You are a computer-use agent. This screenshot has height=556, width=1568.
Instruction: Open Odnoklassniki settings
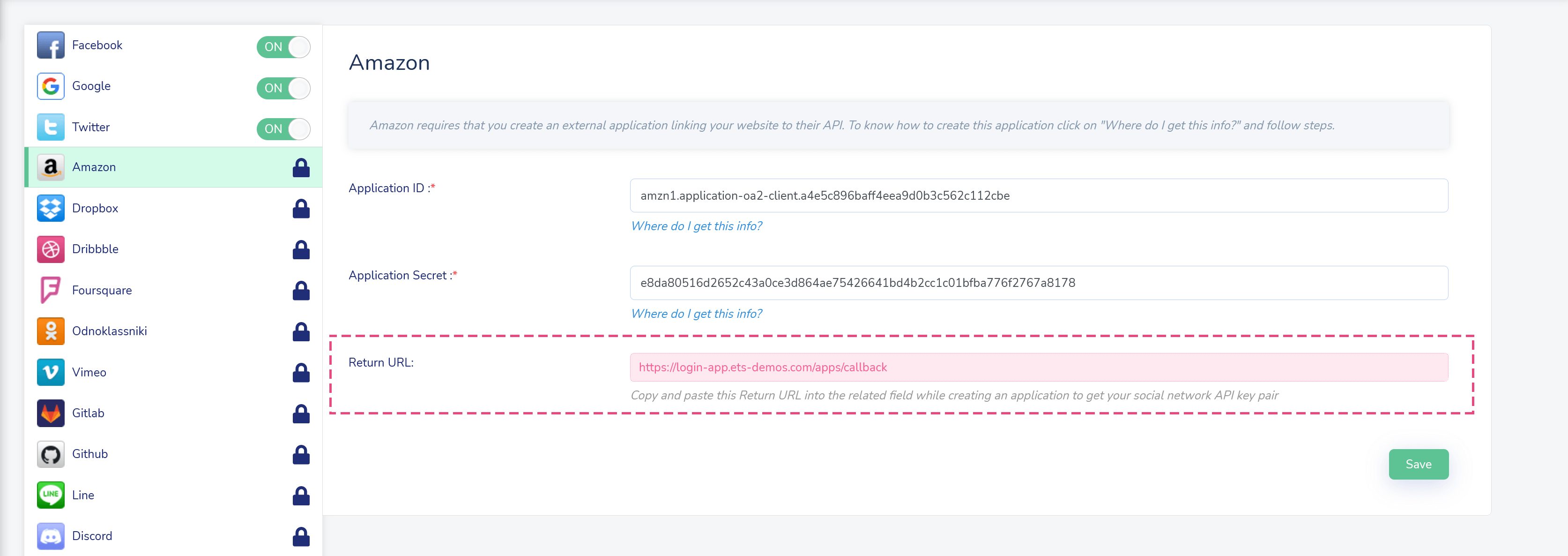[x=173, y=331]
